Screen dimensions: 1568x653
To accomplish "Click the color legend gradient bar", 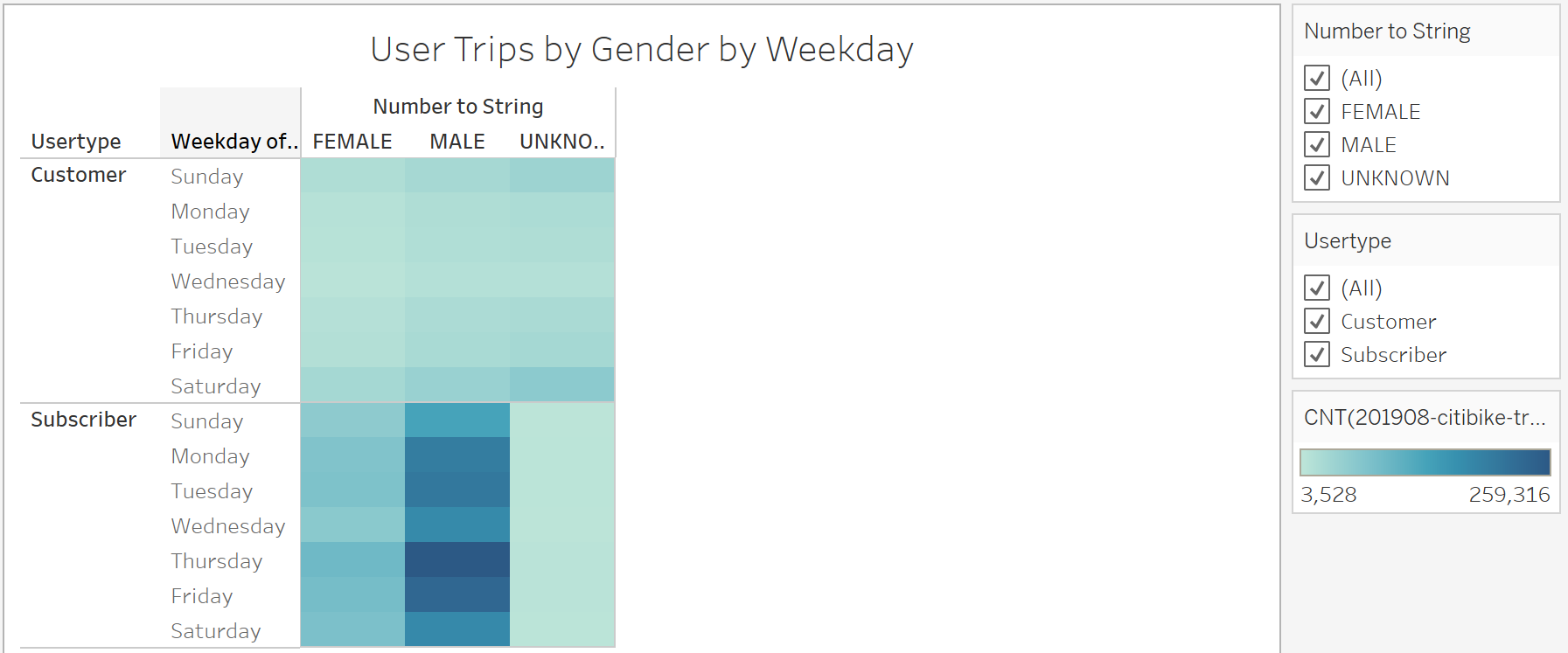I will (x=1424, y=462).
